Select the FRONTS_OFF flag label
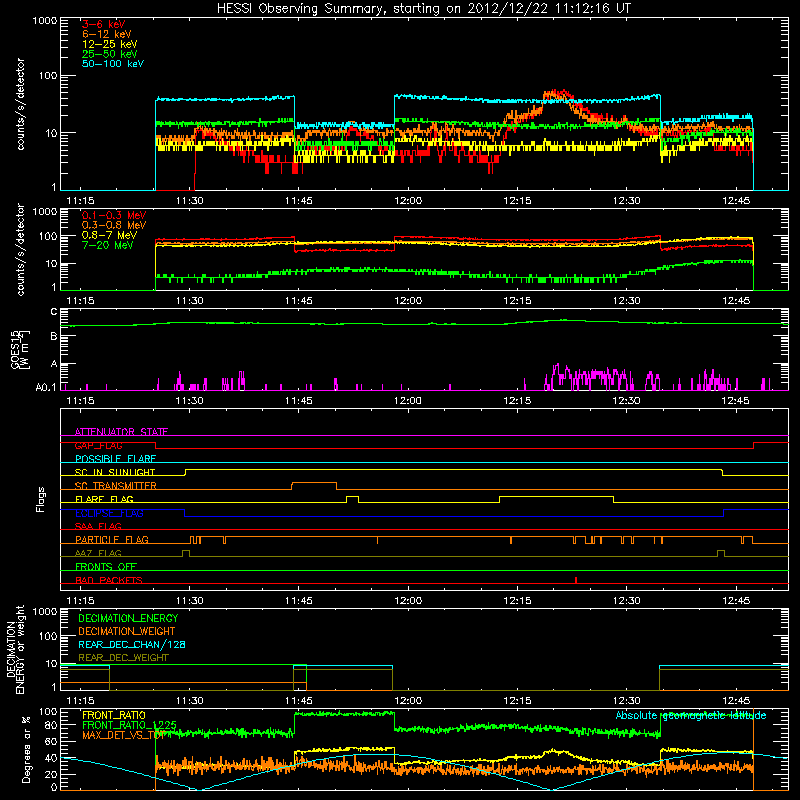 point(106,567)
